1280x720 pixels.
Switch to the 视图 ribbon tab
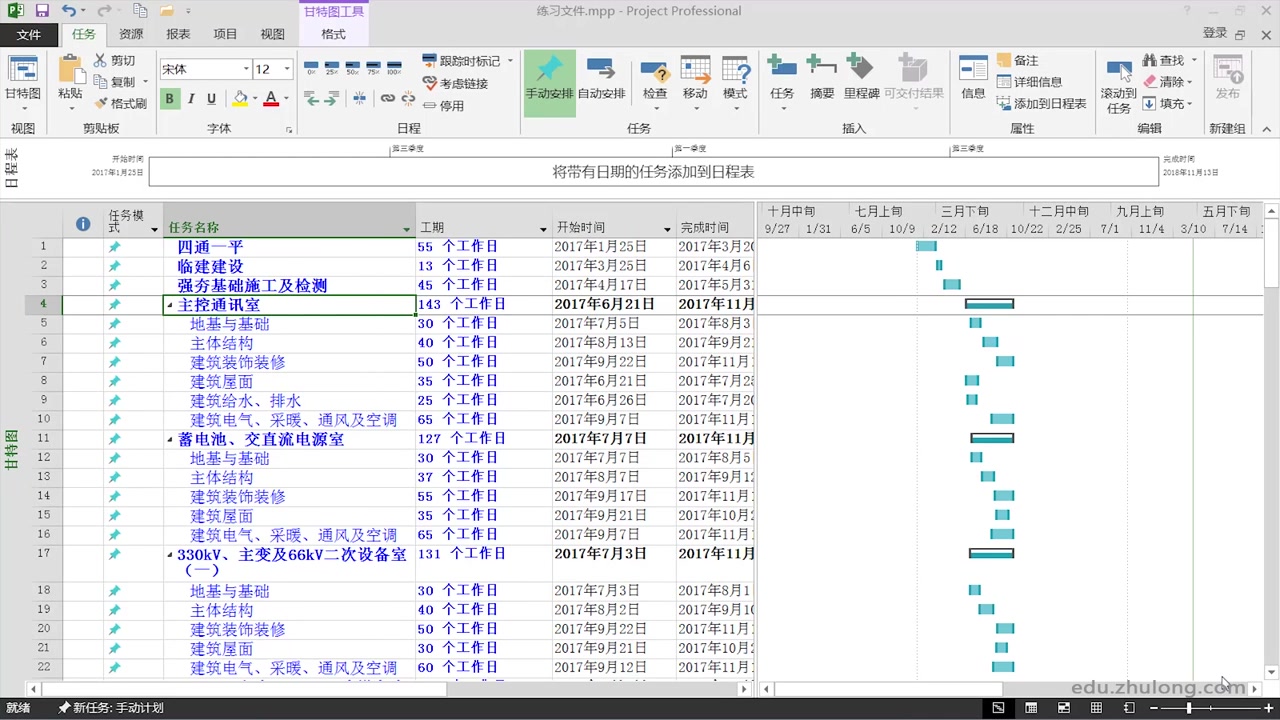pos(272,33)
